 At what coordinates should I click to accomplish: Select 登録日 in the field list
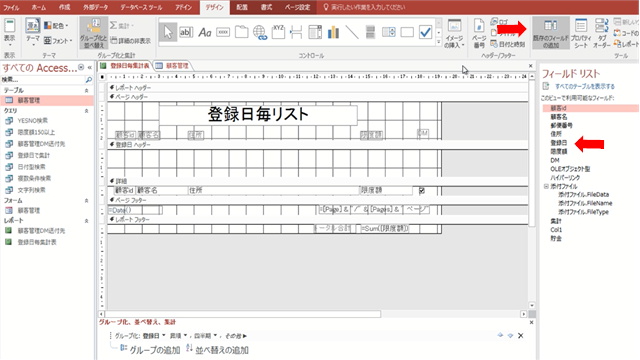pyautogui.click(x=559, y=142)
